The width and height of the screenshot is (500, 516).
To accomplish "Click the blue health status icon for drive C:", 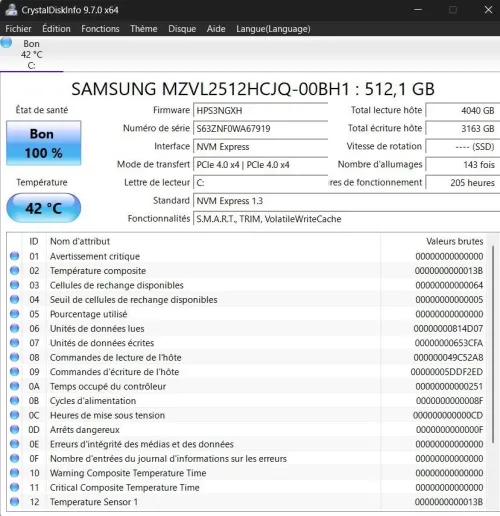I will click(x=6, y=43).
